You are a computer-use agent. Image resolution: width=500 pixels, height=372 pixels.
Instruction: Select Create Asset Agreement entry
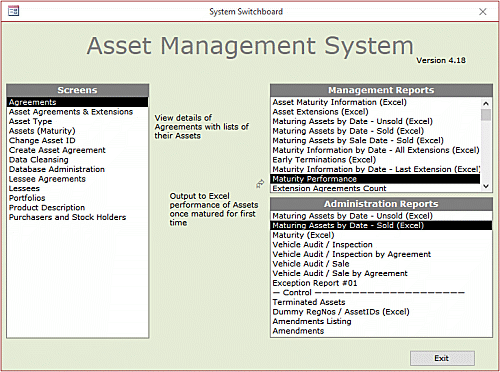[77, 150]
